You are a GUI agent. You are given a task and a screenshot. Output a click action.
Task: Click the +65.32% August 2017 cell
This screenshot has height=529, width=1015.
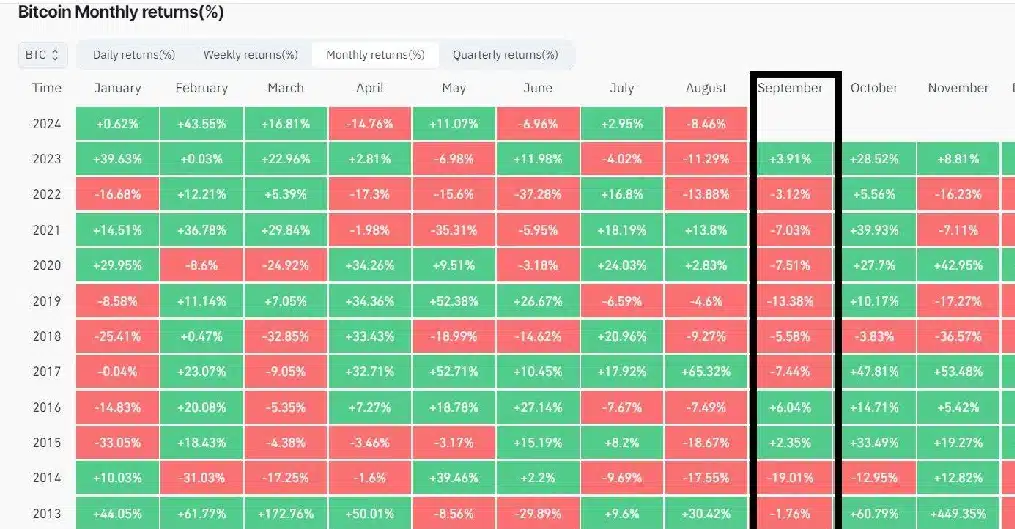(706, 372)
